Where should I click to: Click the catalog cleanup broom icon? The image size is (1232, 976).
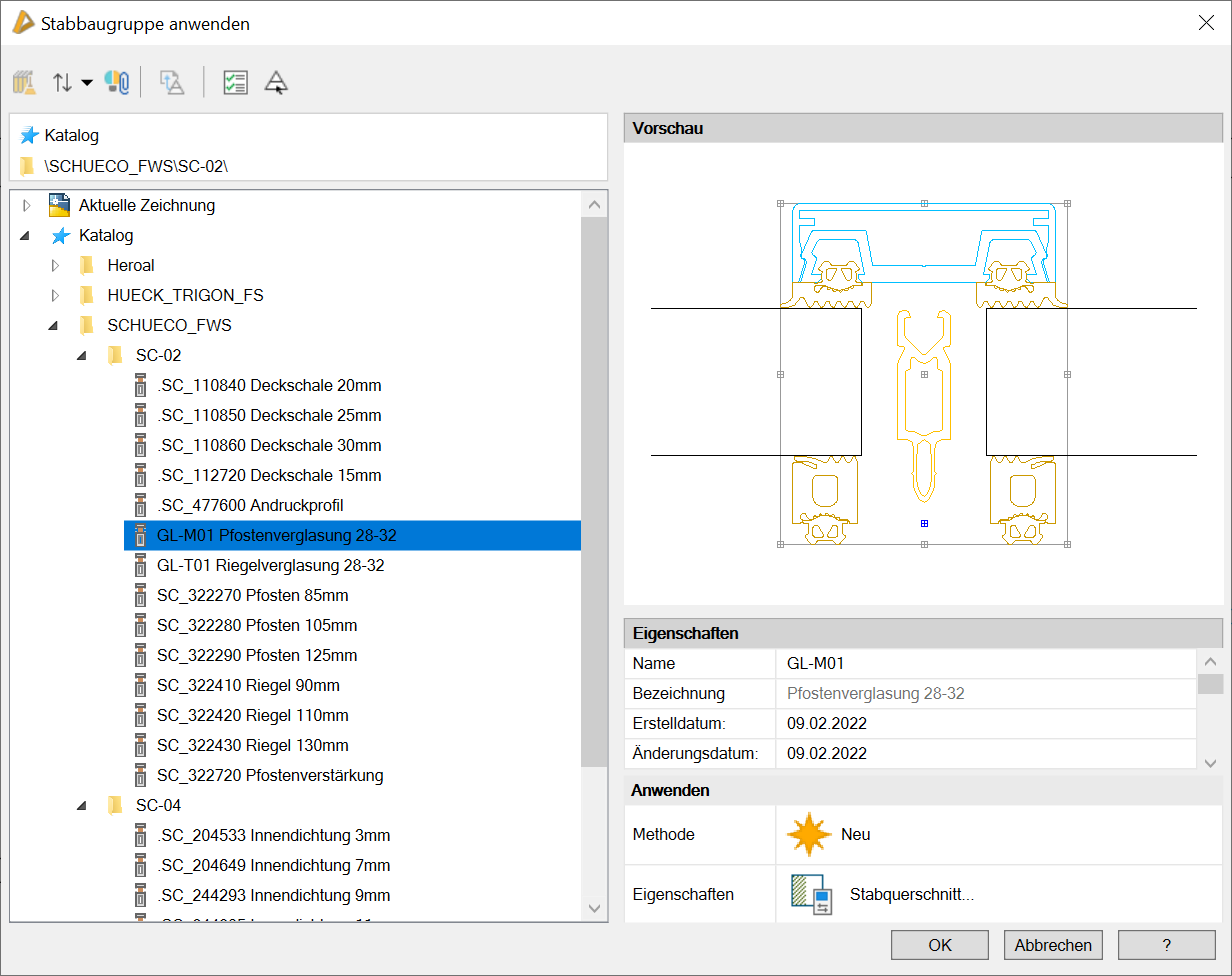coord(25,83)
